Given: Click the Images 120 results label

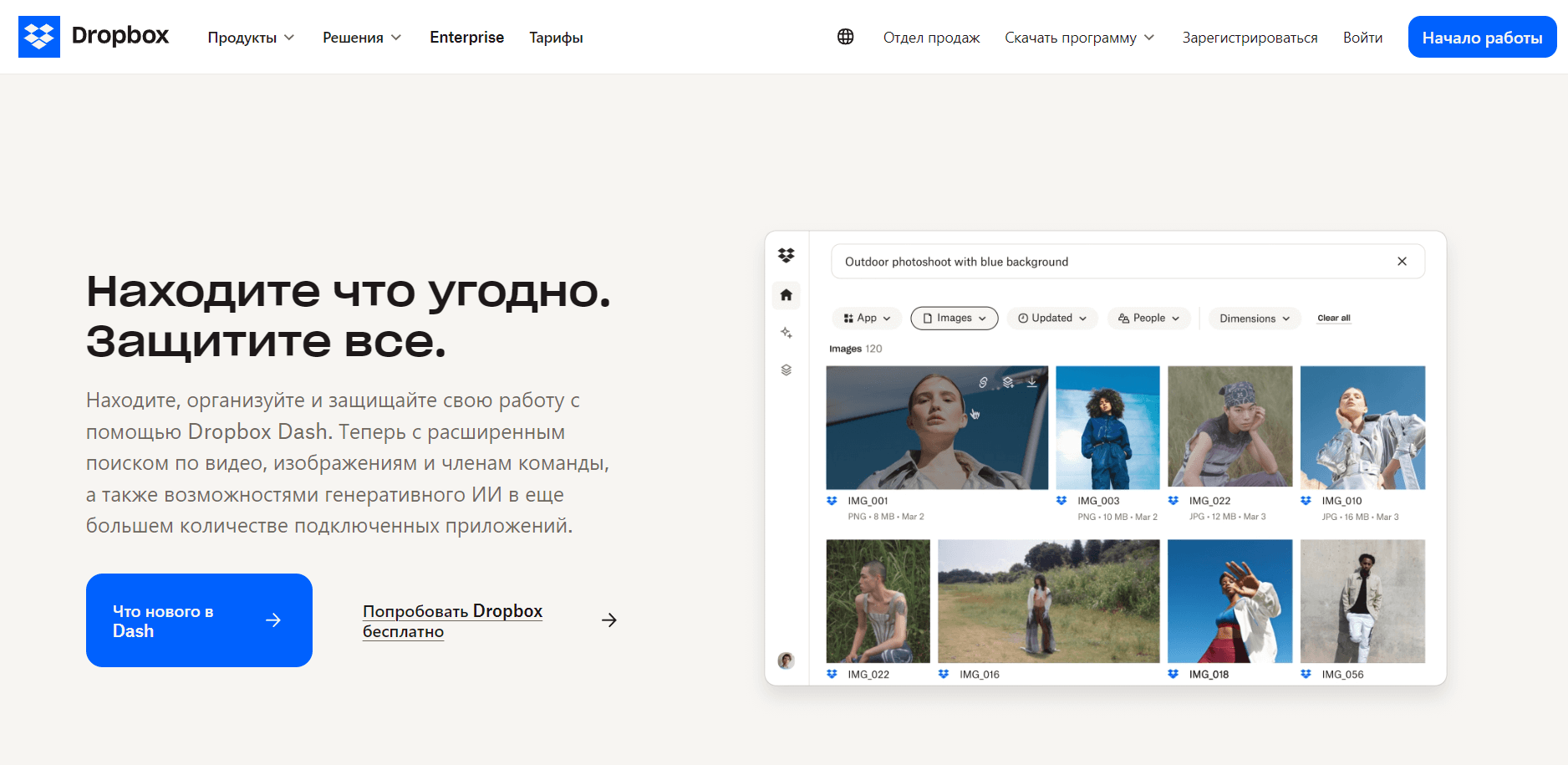Looking at the screenshot, I should point(855,349).
